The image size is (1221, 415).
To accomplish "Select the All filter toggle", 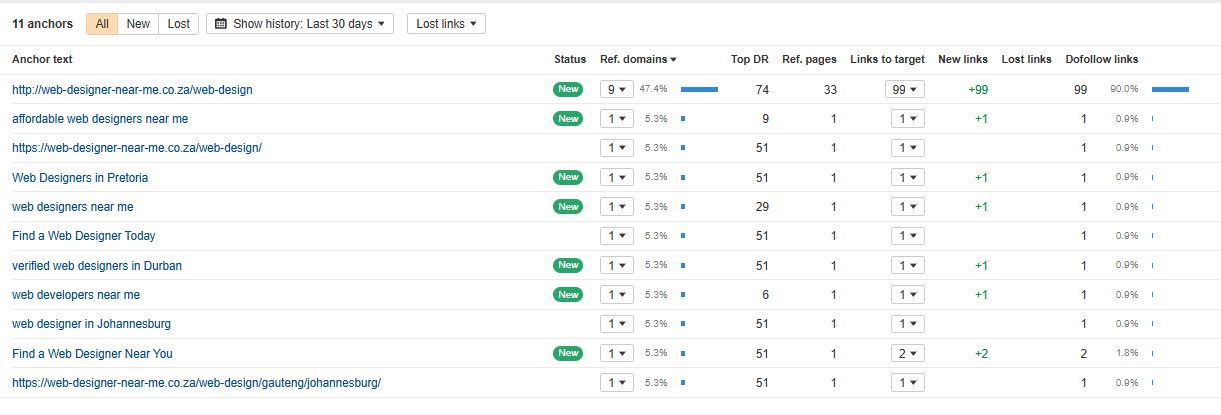I will [x=102, y=24].
